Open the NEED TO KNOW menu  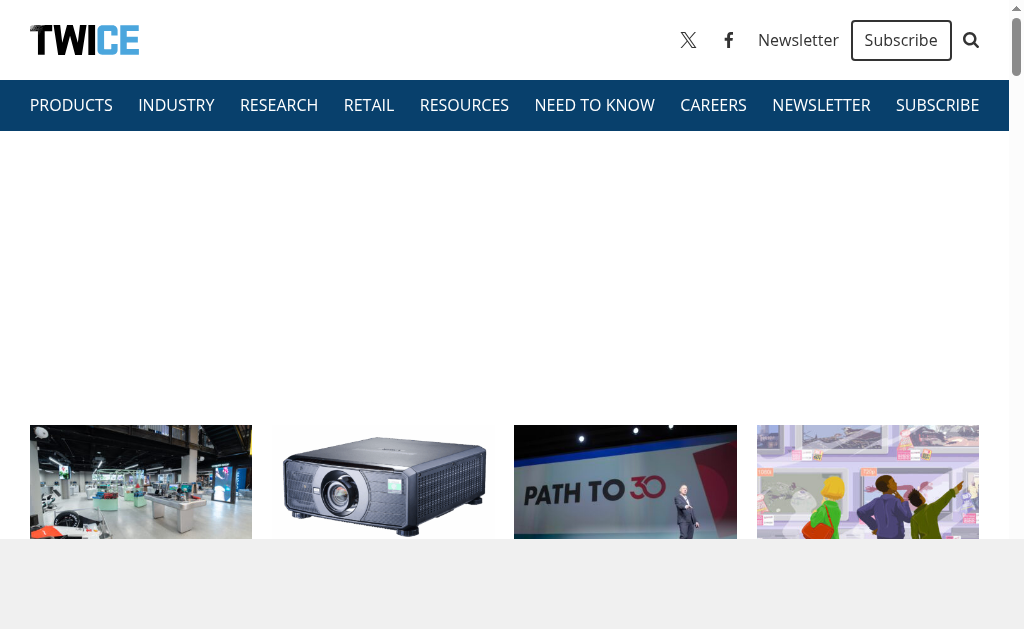click(595, 105)
